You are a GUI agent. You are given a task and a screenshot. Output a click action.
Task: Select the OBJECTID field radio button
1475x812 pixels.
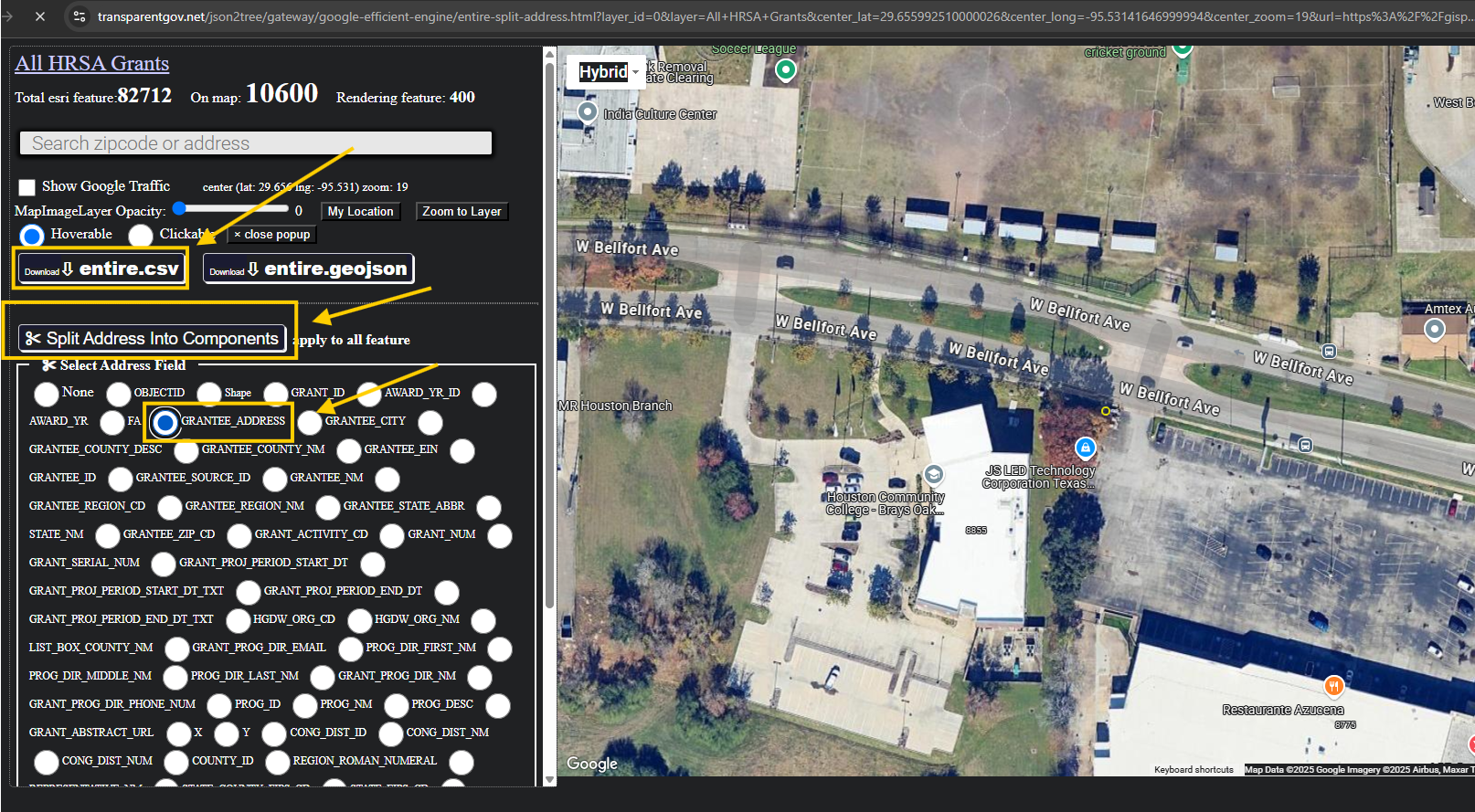[119, 395]
